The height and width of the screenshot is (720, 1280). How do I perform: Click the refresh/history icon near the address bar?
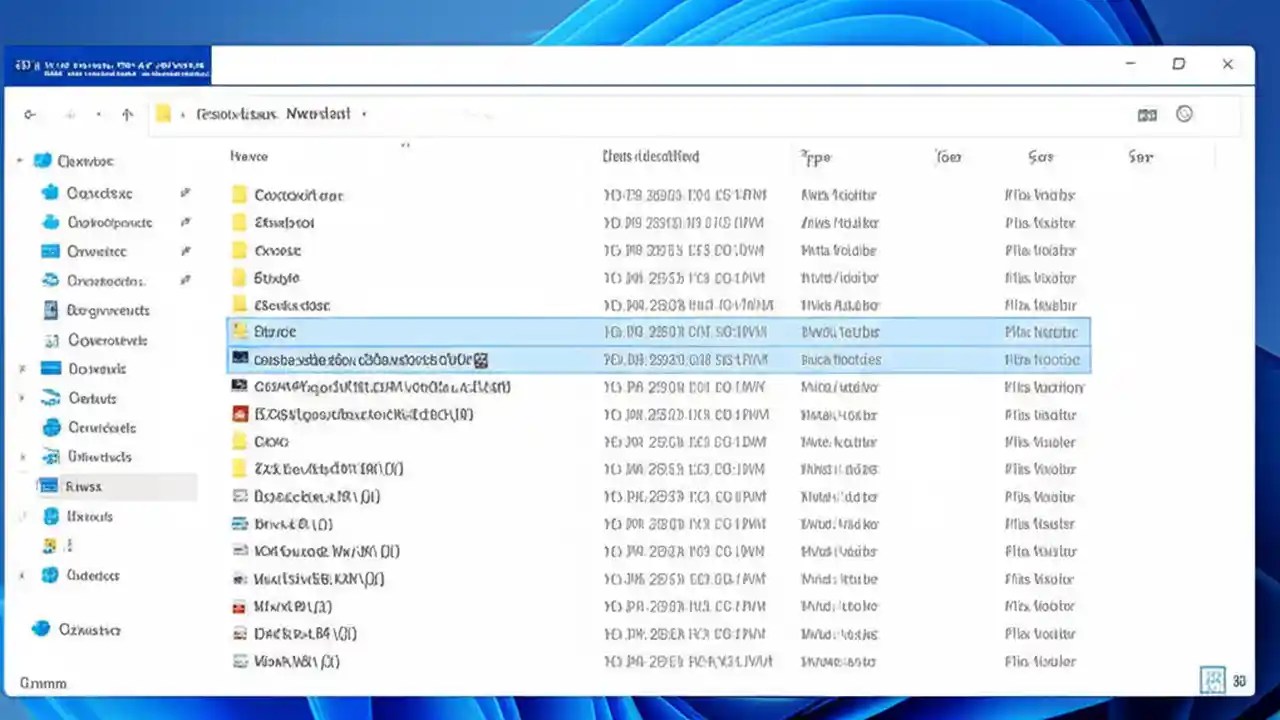pyautogui.click(x=1185, y=114)
